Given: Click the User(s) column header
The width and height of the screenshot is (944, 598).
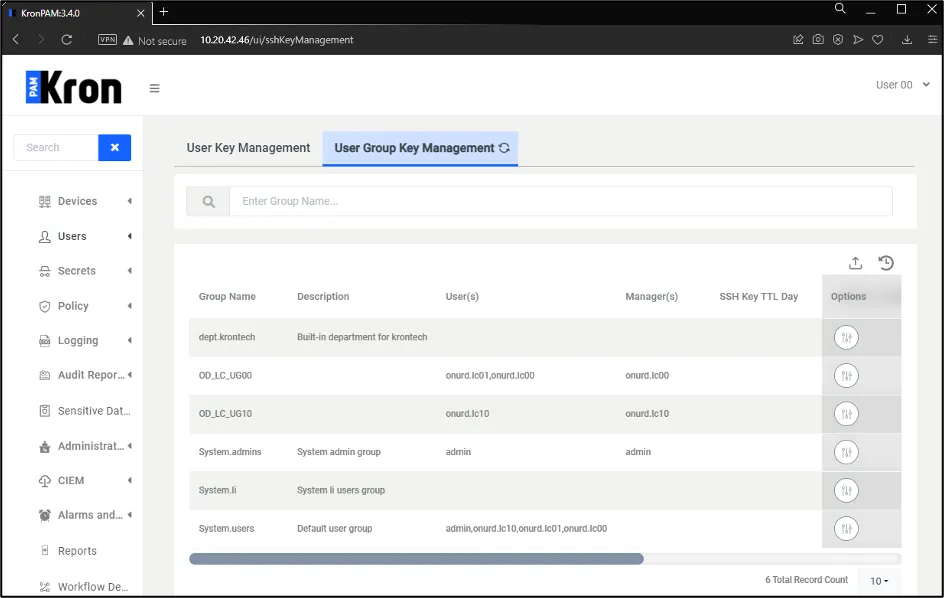Looking at the screenshot, I should click(462, 296).
